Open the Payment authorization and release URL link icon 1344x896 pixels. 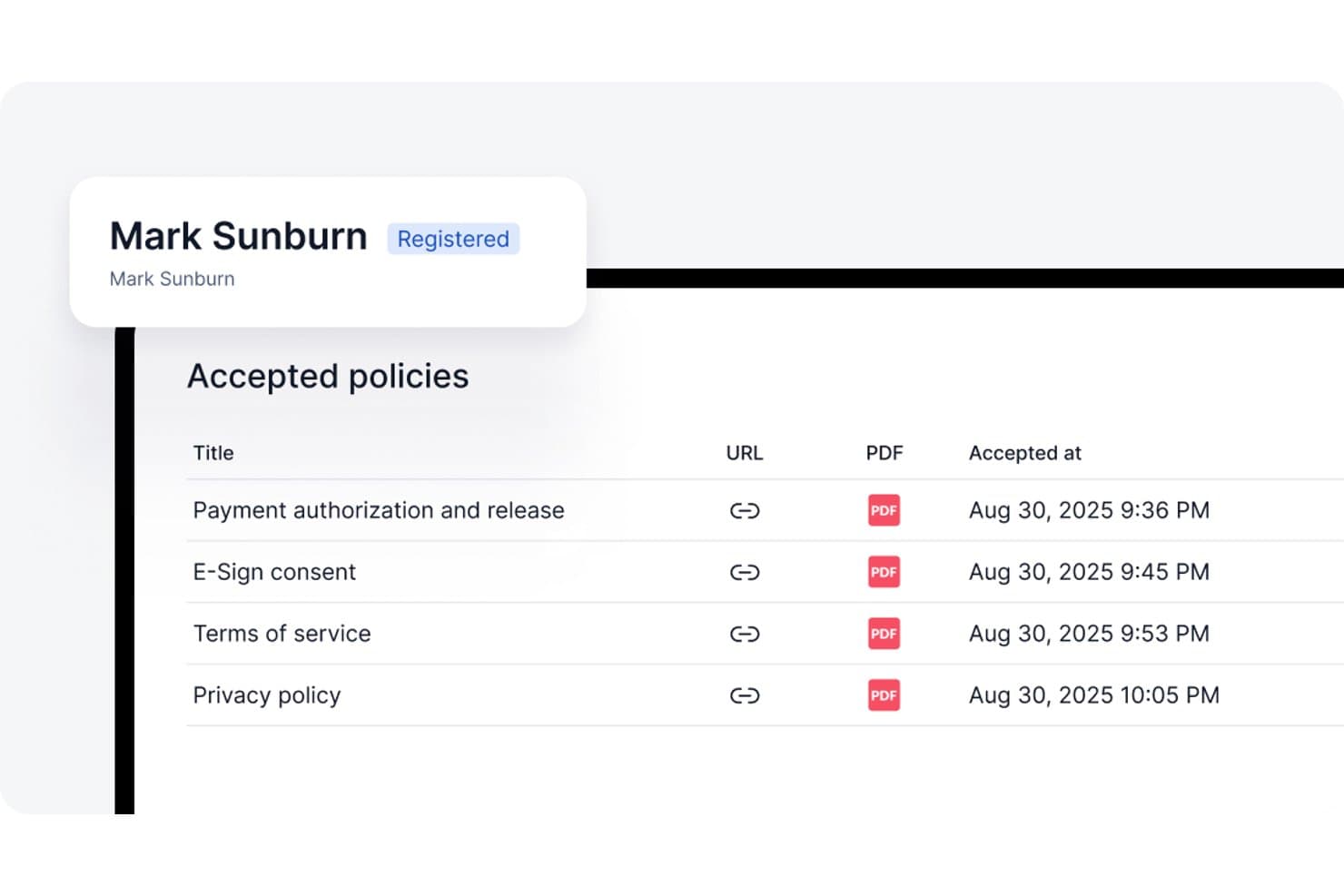tap(745, 511)
